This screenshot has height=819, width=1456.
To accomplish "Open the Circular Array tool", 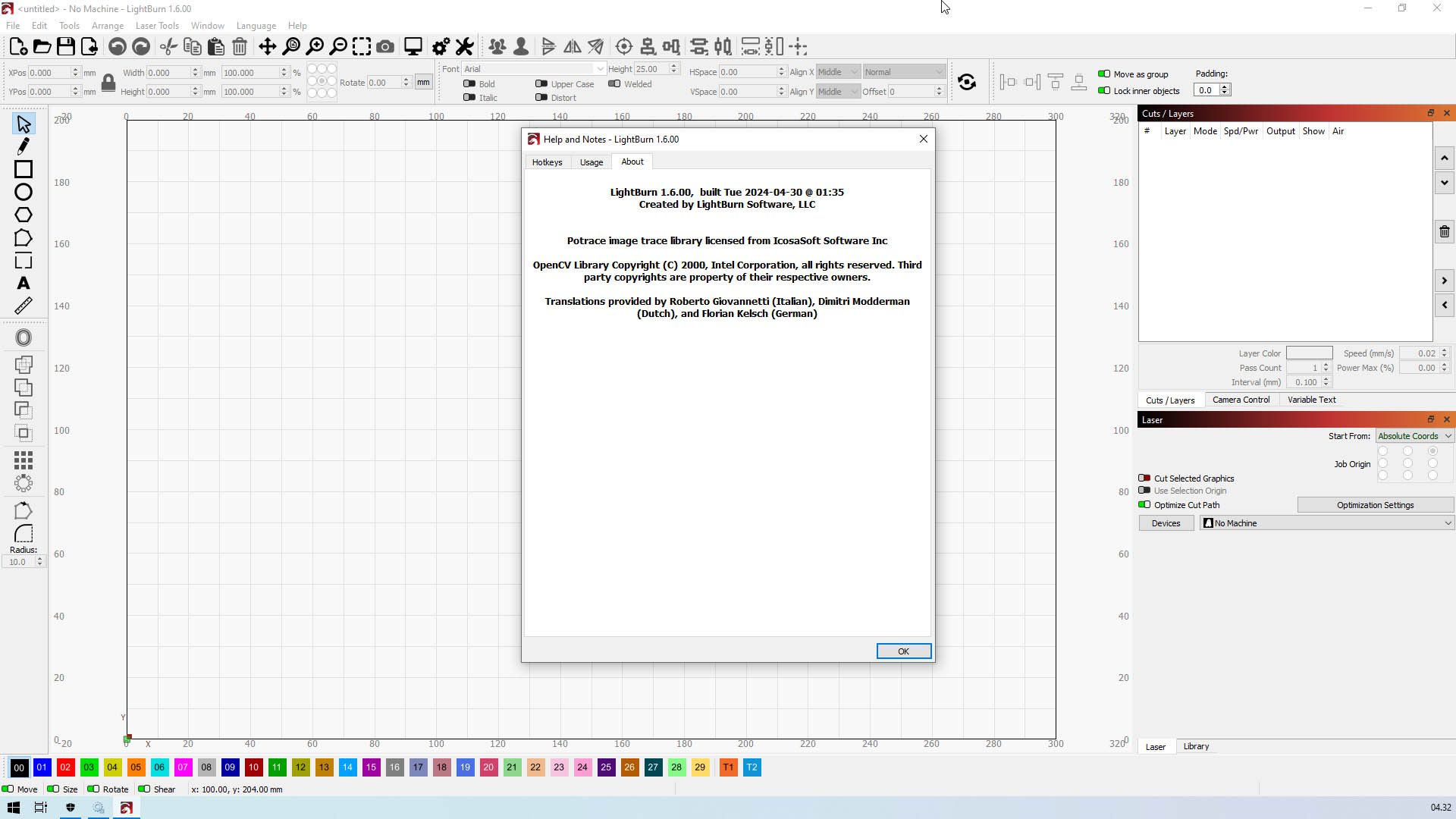I will point(24,483).
